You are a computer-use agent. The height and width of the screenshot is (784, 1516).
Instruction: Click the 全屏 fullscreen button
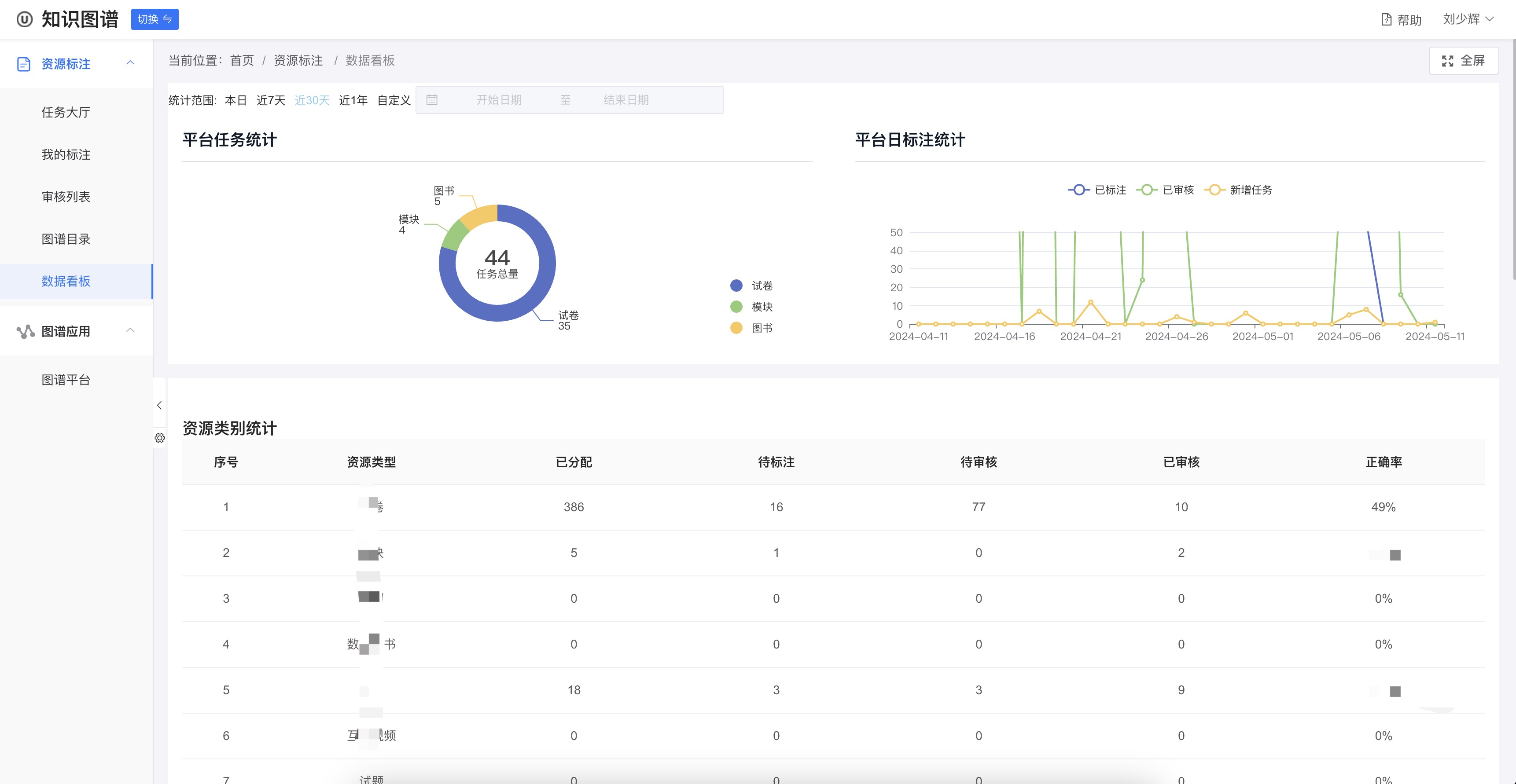(x=1464, y=61)
